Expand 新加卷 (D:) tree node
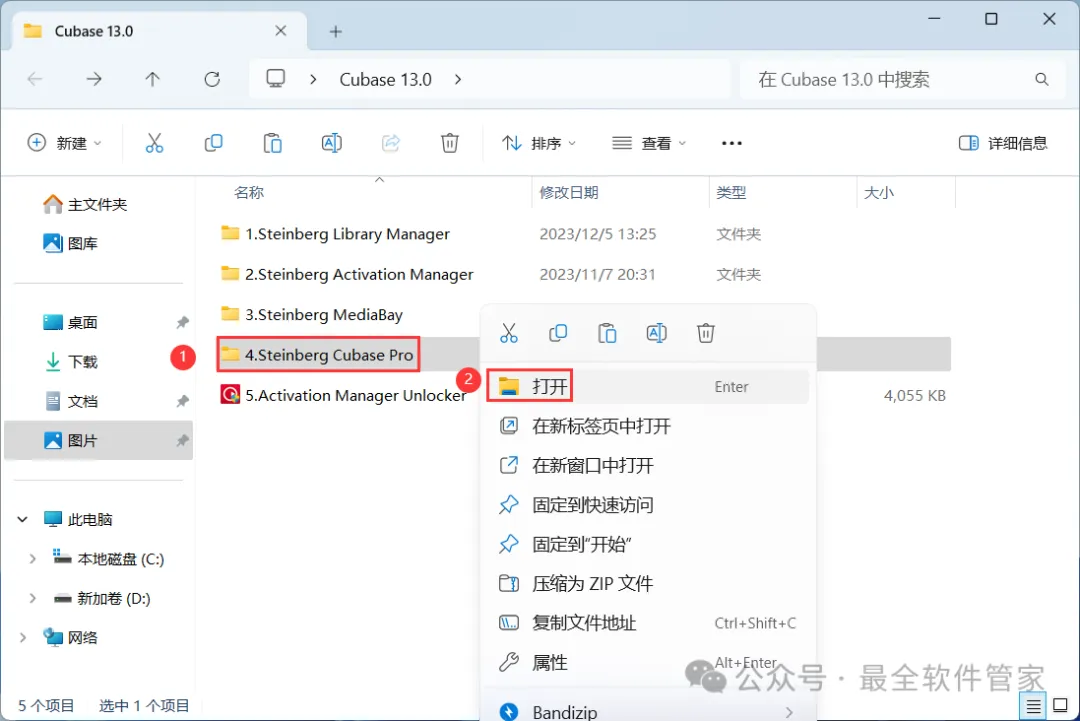Viewport: 1080px width, 721px height. click(32, 598)
